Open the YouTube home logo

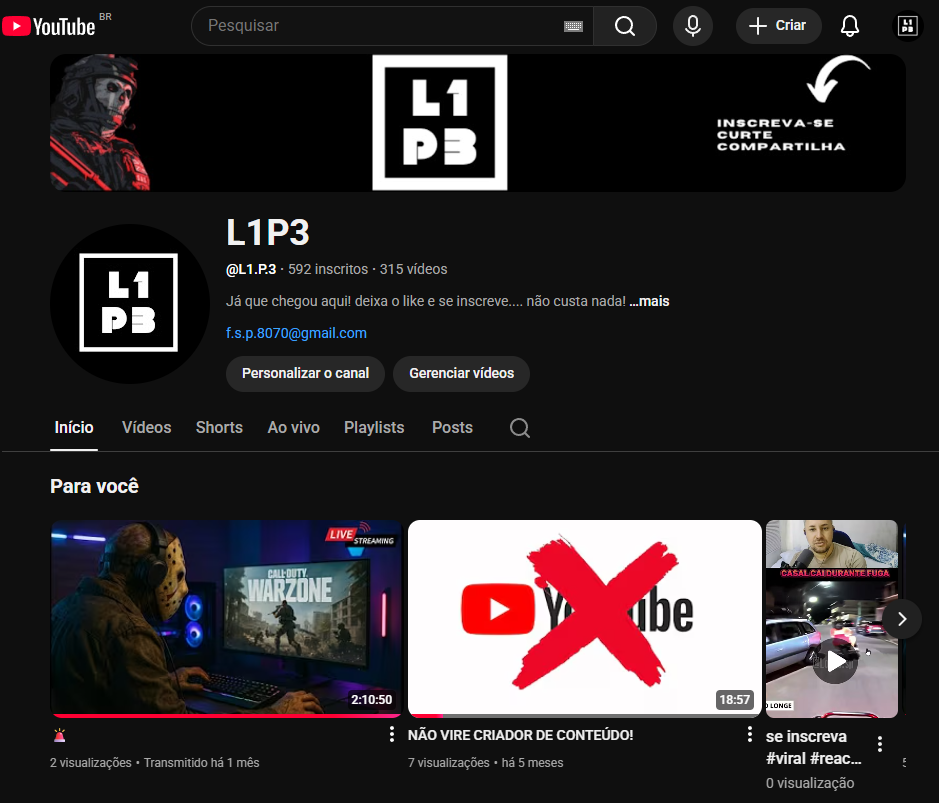49,26
